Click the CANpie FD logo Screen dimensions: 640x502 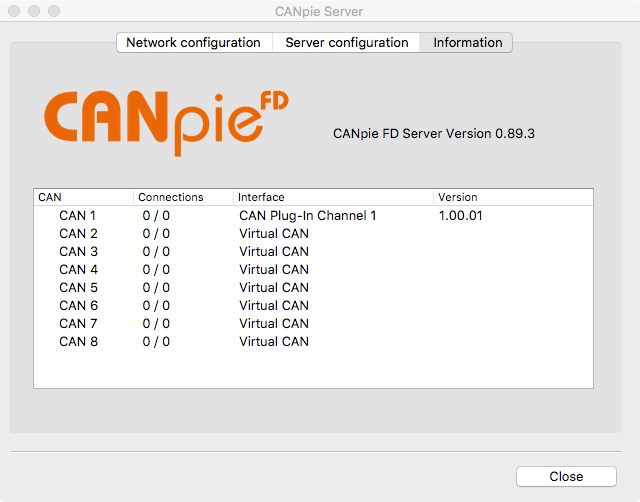coord(167,123)
